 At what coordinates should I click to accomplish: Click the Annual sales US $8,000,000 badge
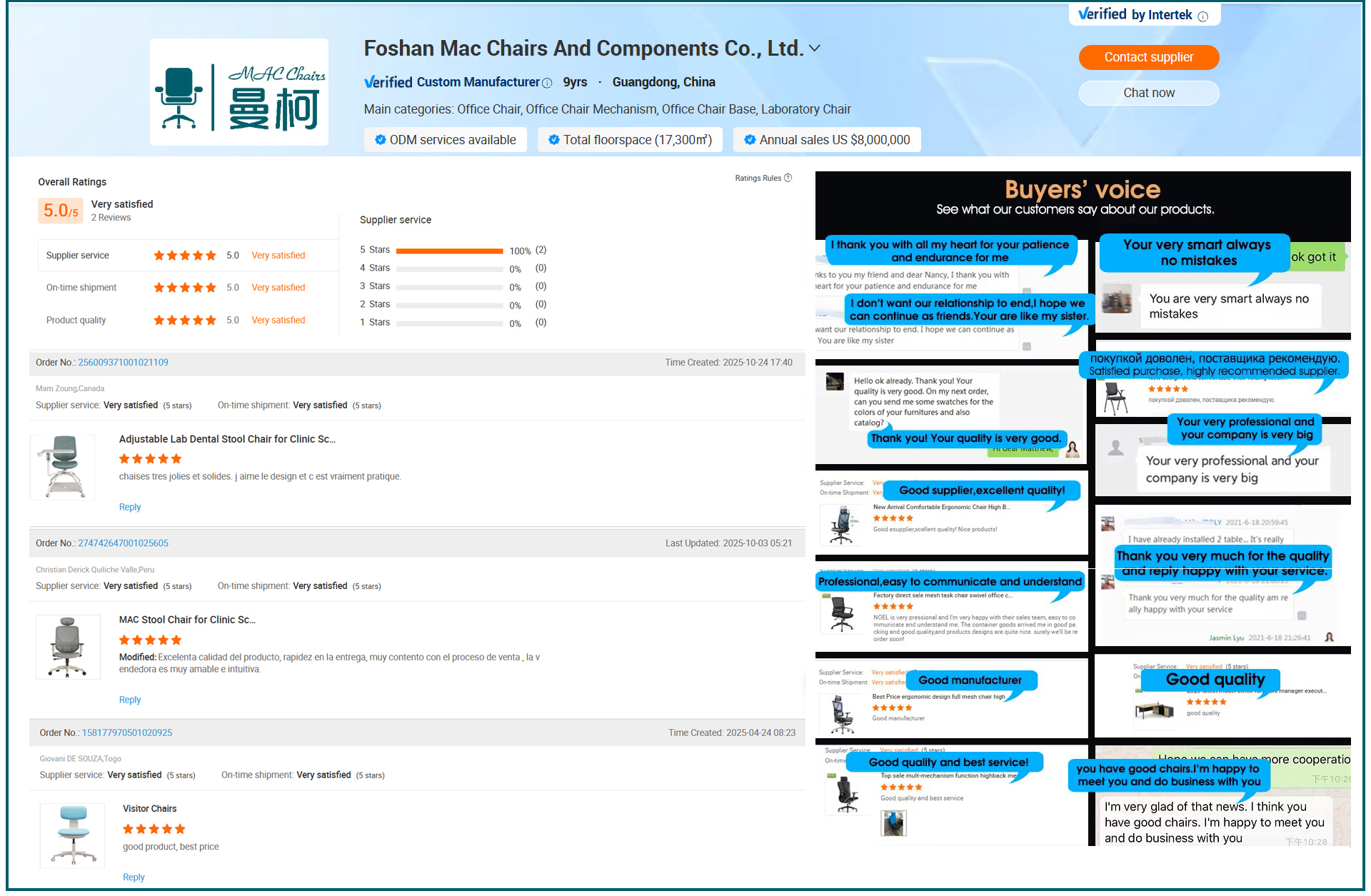tap(827, 140)
